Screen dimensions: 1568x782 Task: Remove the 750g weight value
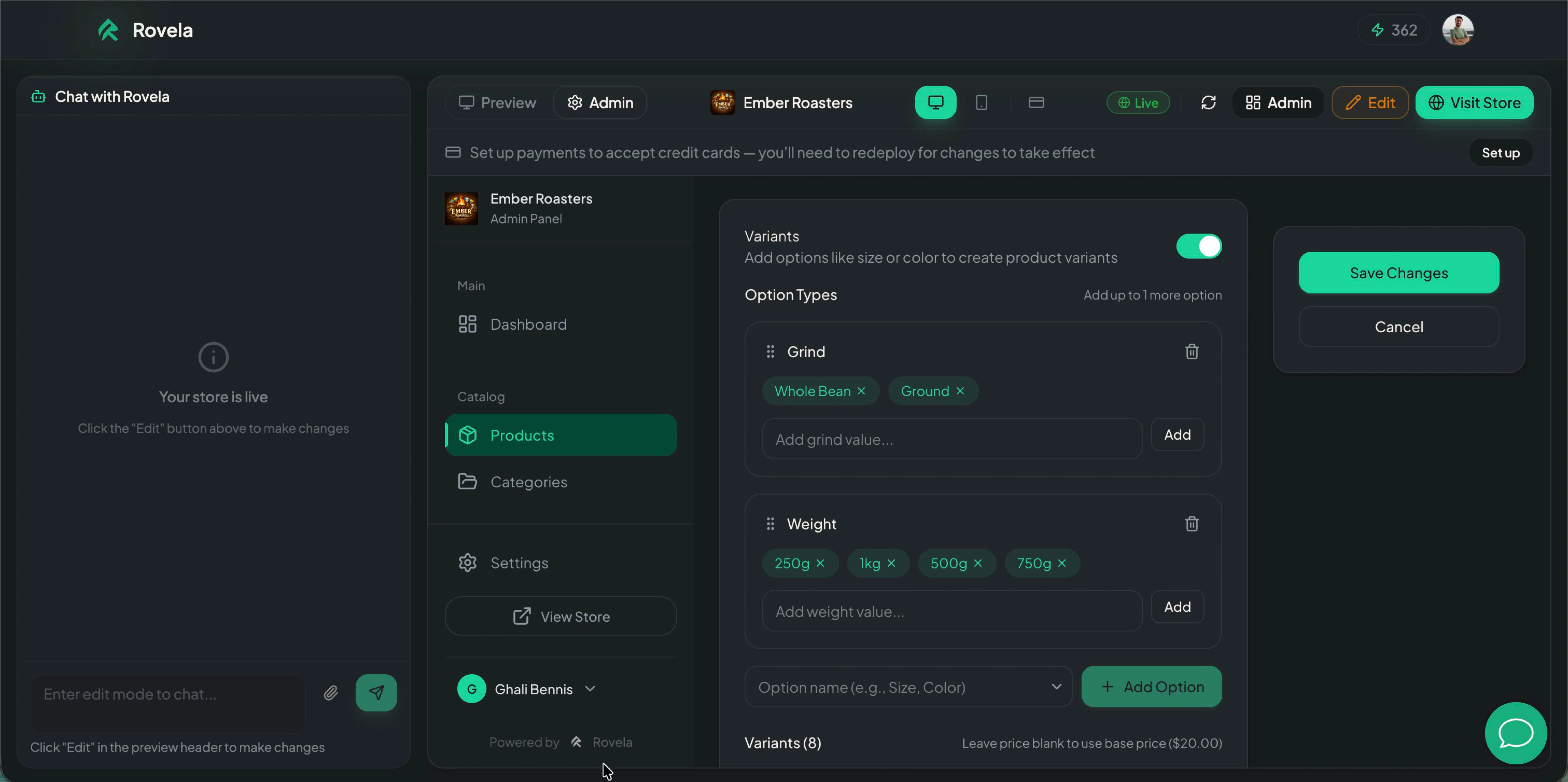(x=1062, y=563)
